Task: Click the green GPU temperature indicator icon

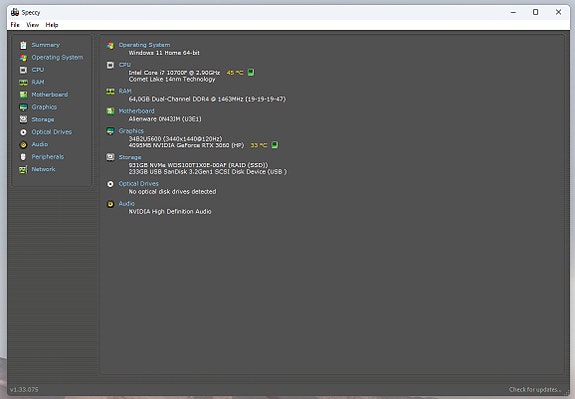Action: (275, 145)
